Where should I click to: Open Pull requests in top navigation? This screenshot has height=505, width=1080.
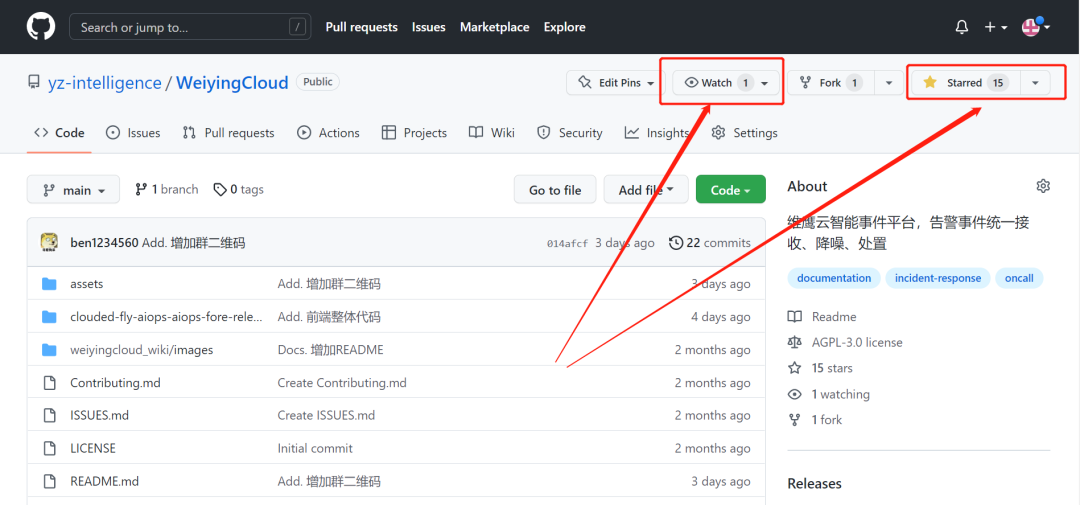(x=362, y=28)
